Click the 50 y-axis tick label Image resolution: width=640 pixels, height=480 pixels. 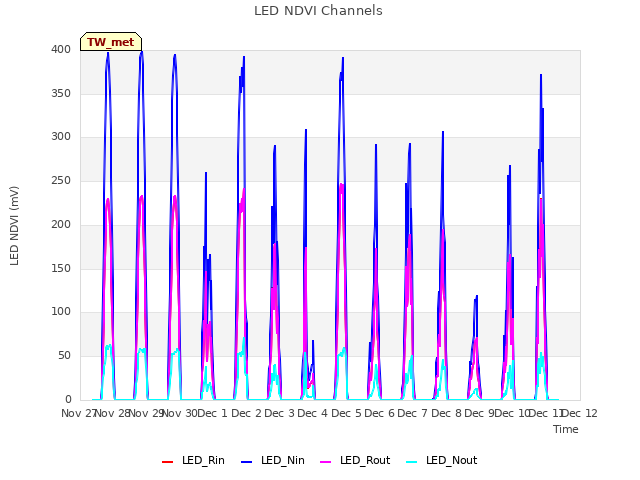(x=64, y=356)
